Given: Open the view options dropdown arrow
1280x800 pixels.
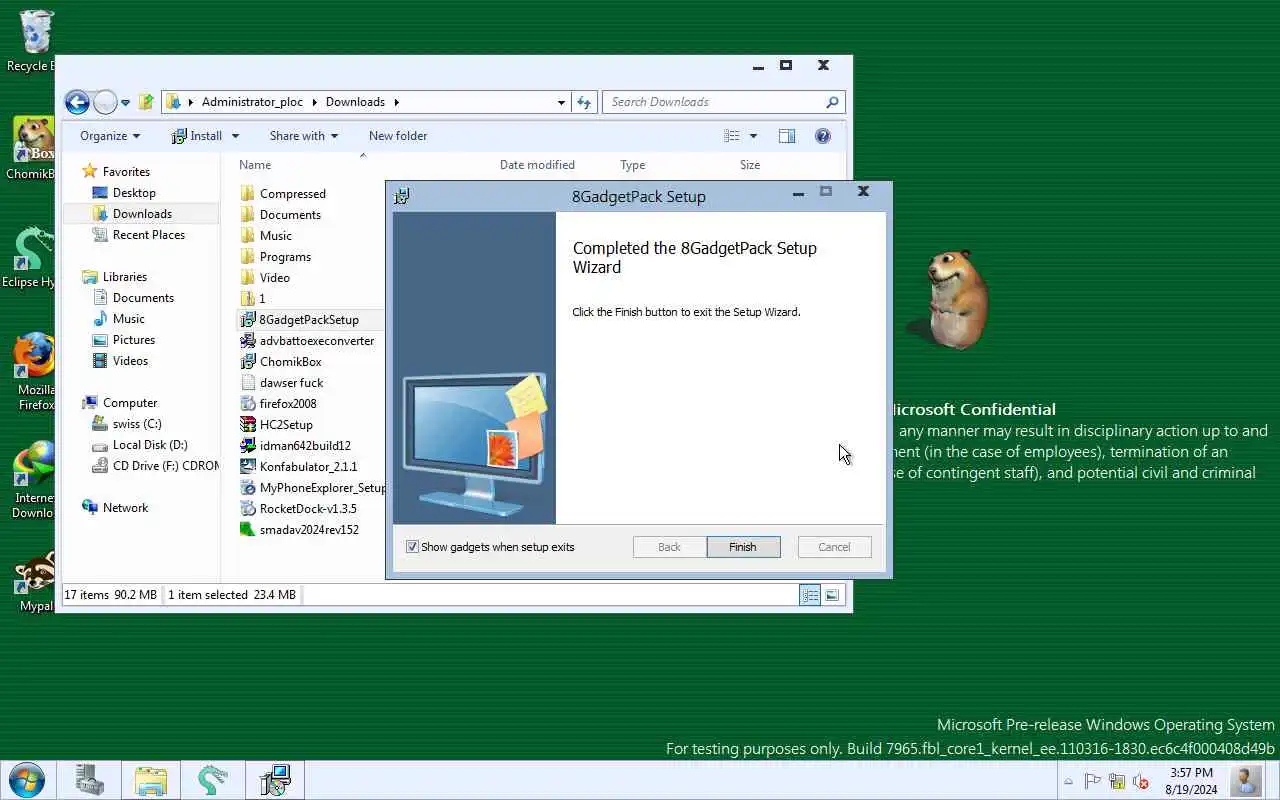Looking at the screenshot, I should 753,136.
